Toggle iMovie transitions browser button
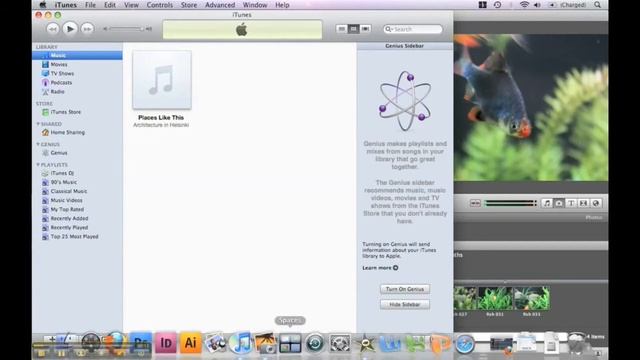The height and width of the screenshot is (360, 640). (x=584, y=203)
